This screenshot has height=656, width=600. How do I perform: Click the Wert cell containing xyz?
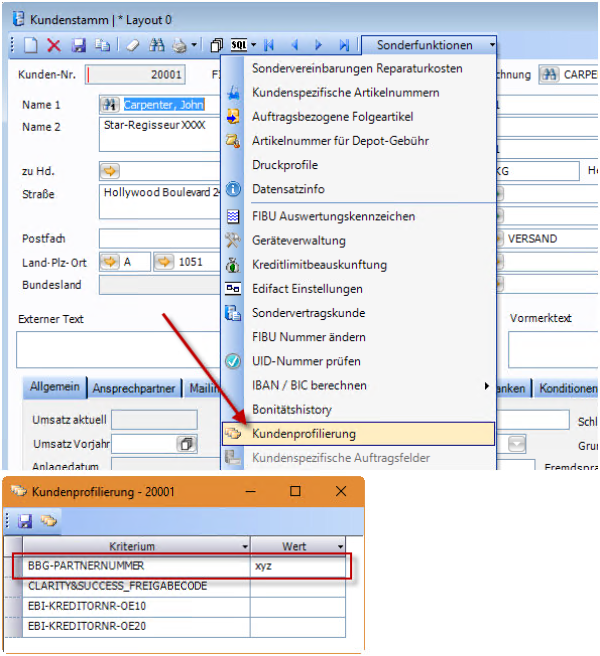[x=300, y=566]
